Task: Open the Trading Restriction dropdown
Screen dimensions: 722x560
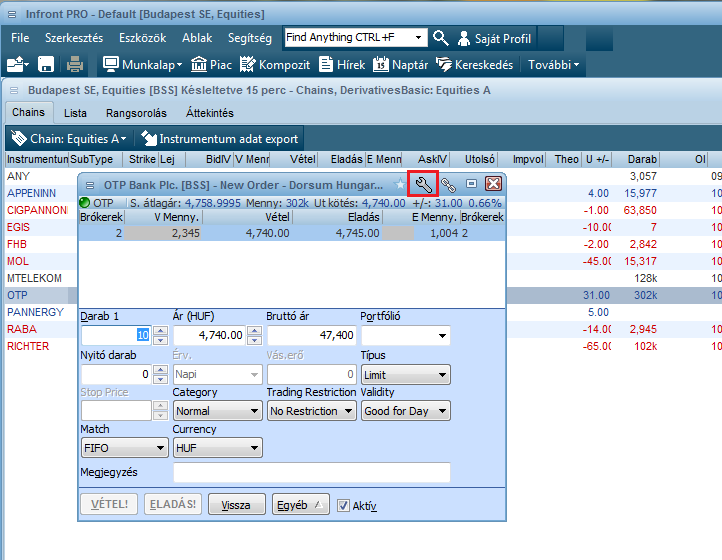Action: pos(312,411)
